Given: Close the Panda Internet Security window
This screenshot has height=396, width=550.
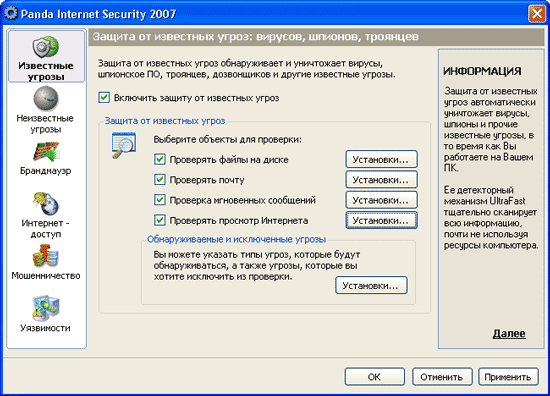Looking at the screenshot, I should [x=537, y=14].
